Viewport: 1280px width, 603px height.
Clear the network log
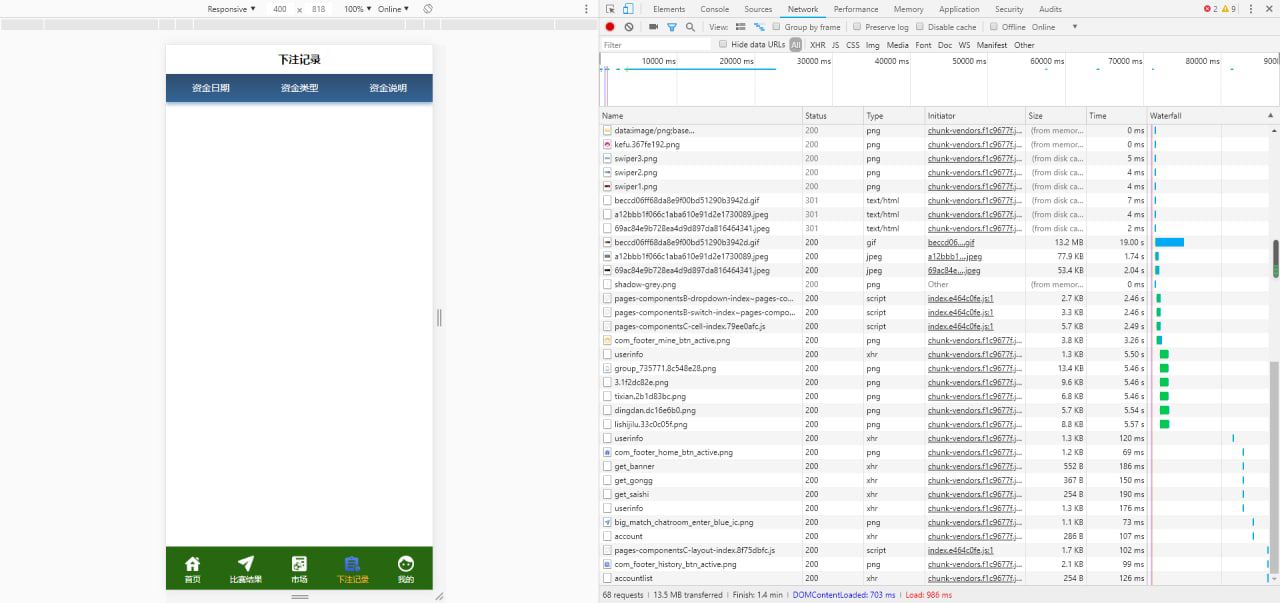tap(629, 27)
